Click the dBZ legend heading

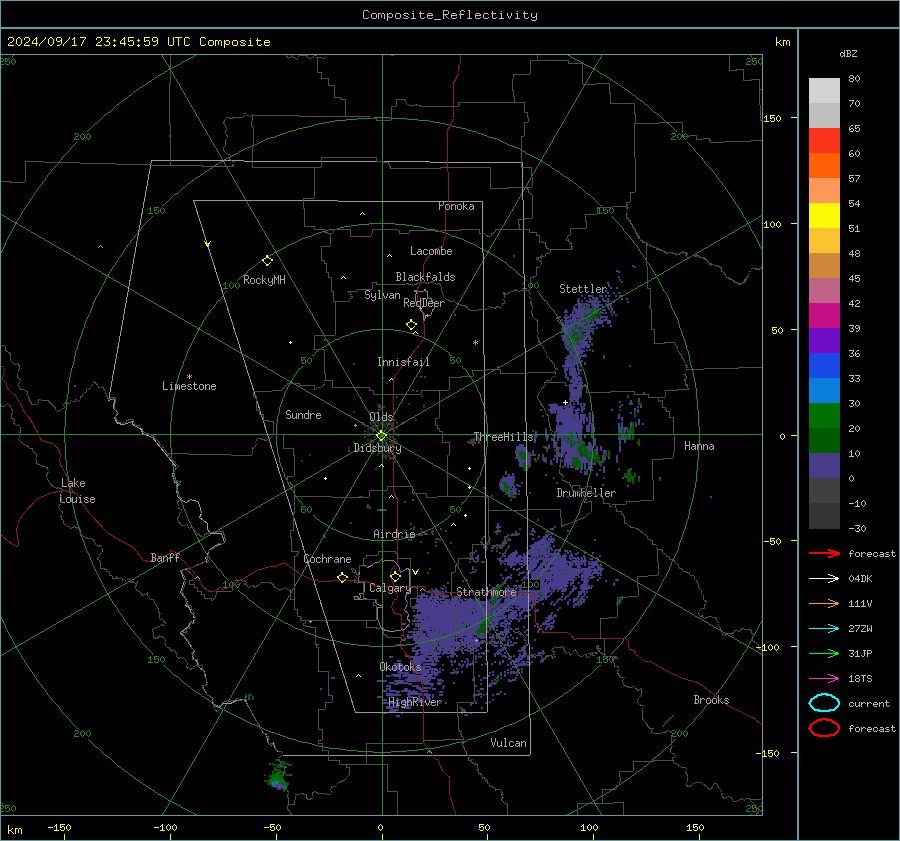tap(848, 54)
